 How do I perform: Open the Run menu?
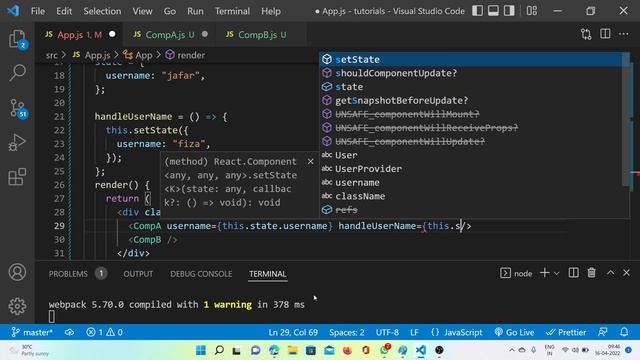(x=195, y=11)
